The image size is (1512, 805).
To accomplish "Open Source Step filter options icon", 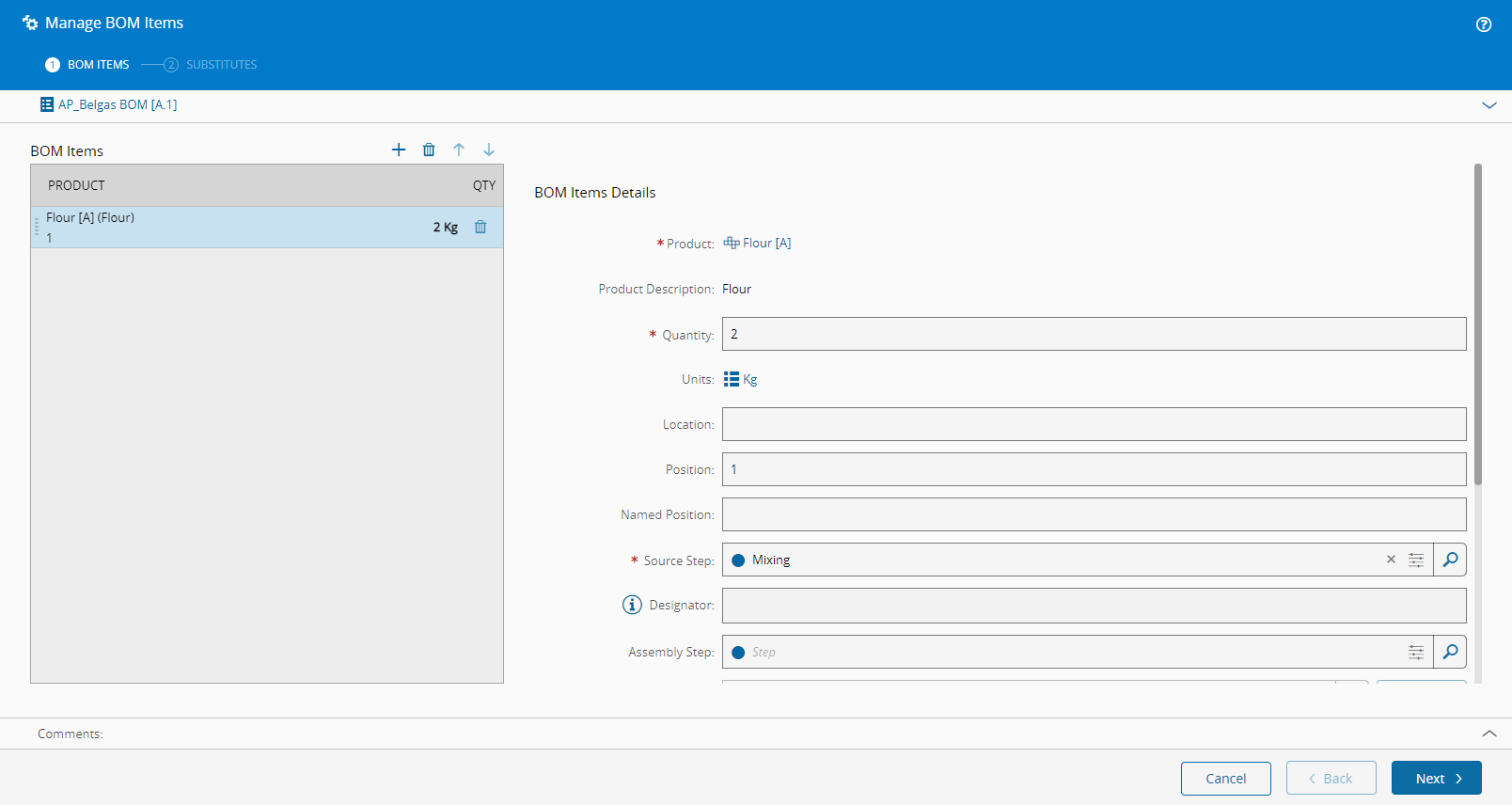I will pyautogui.click(x=1416, y=560).
